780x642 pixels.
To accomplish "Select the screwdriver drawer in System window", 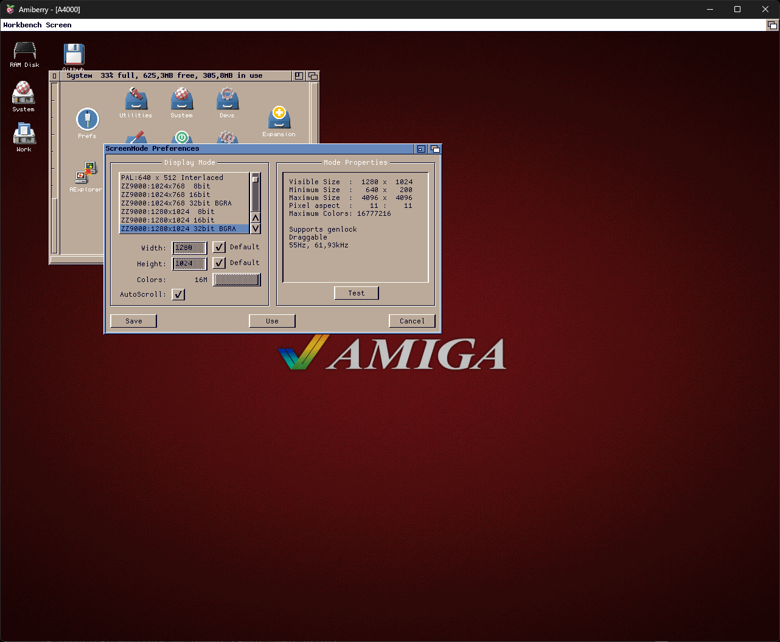I will 135,137.
